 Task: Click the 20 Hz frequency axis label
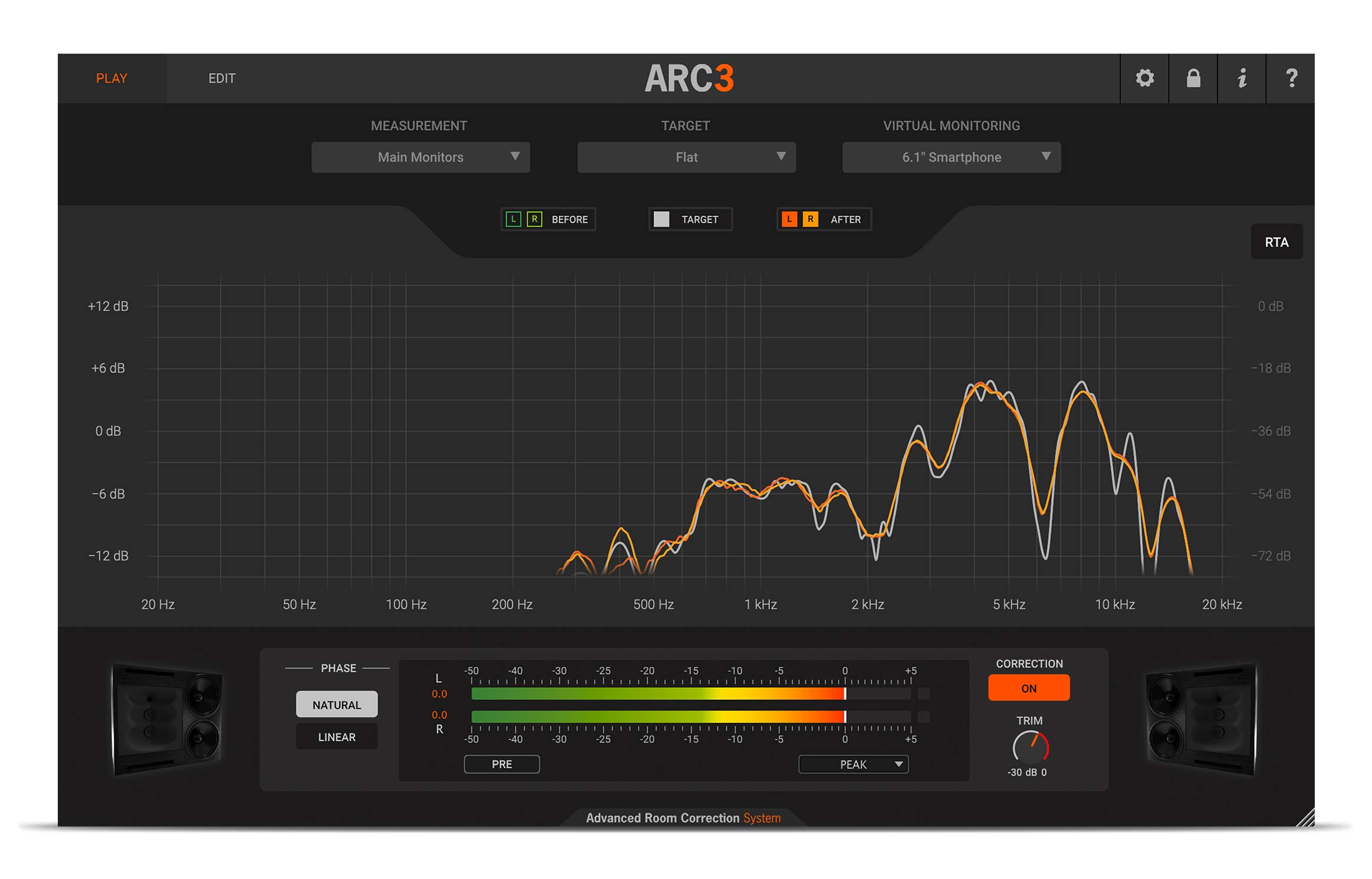[158, 604]
